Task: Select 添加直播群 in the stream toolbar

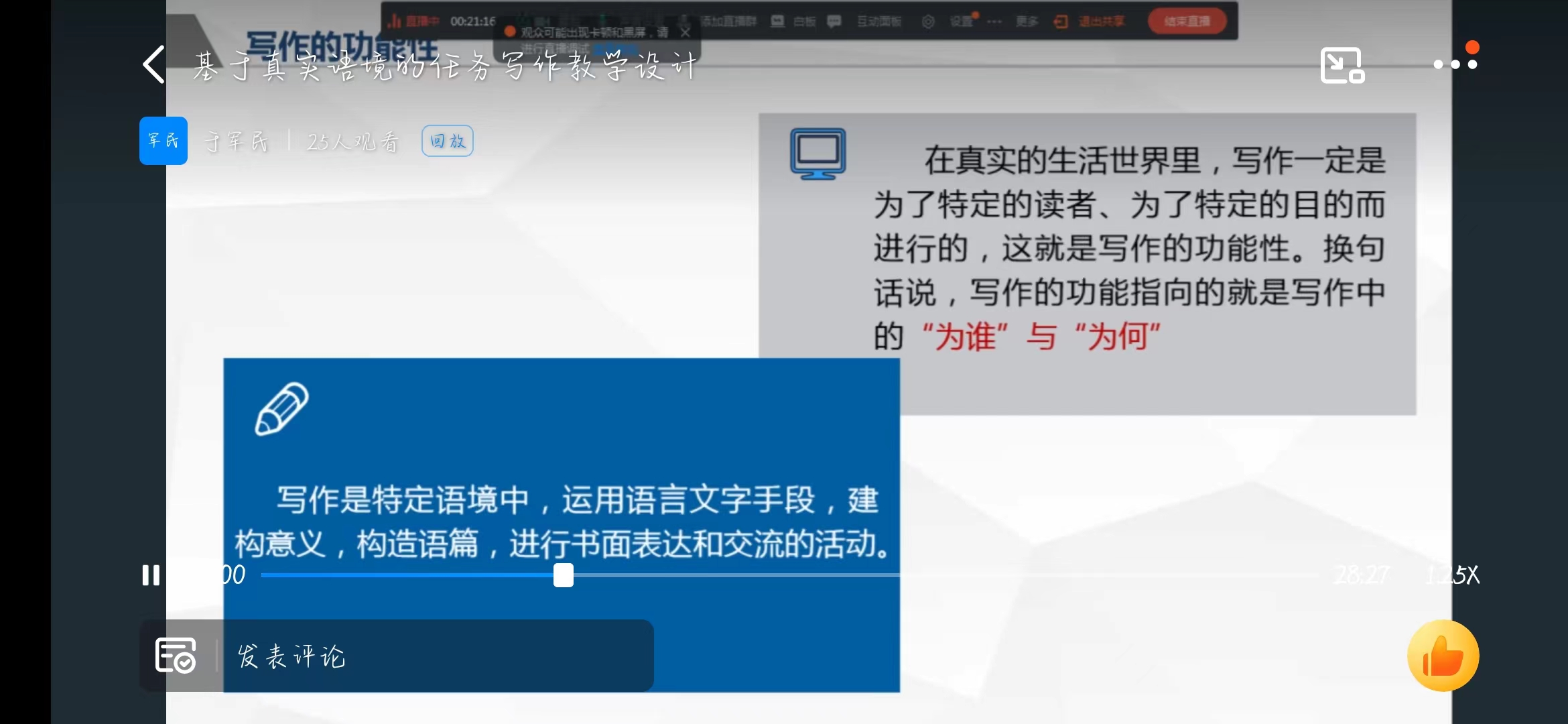Action: [727, 21]
